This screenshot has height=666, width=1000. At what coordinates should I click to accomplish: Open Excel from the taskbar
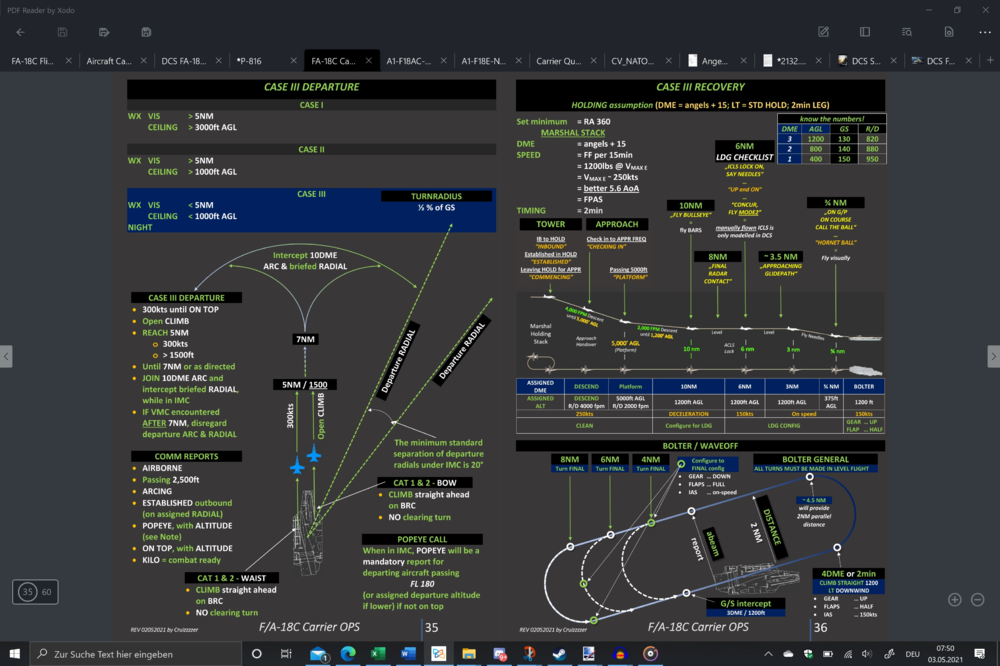(x=378, y=653)
